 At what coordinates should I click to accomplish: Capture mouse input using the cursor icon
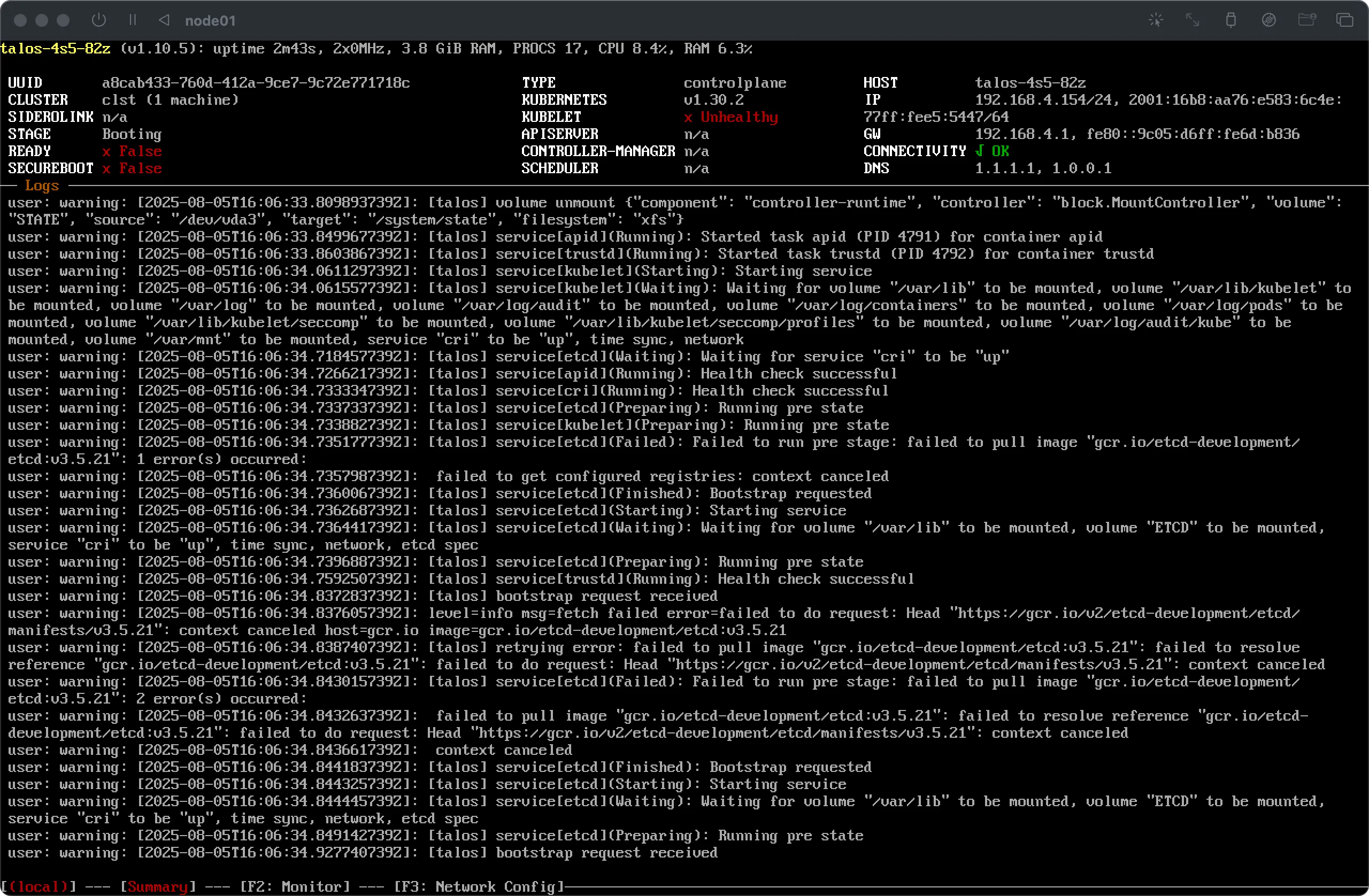click(1156, 20)
